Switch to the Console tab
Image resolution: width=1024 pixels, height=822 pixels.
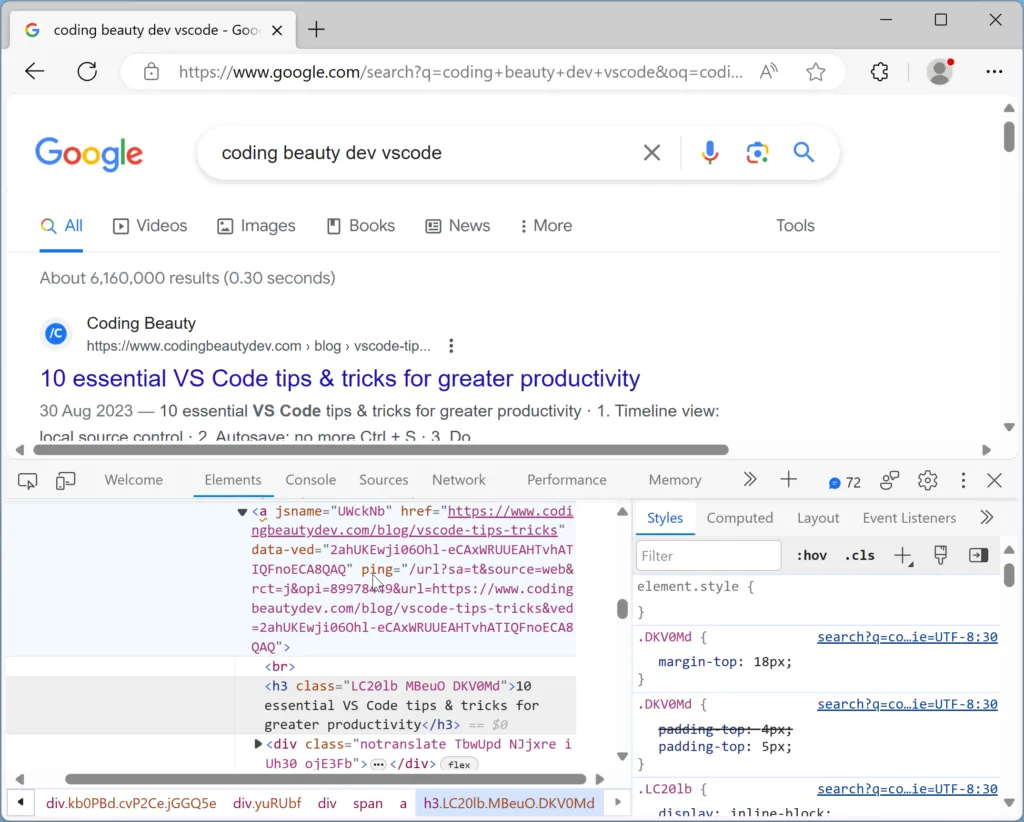pyautogui.click(x=310, y=480)
